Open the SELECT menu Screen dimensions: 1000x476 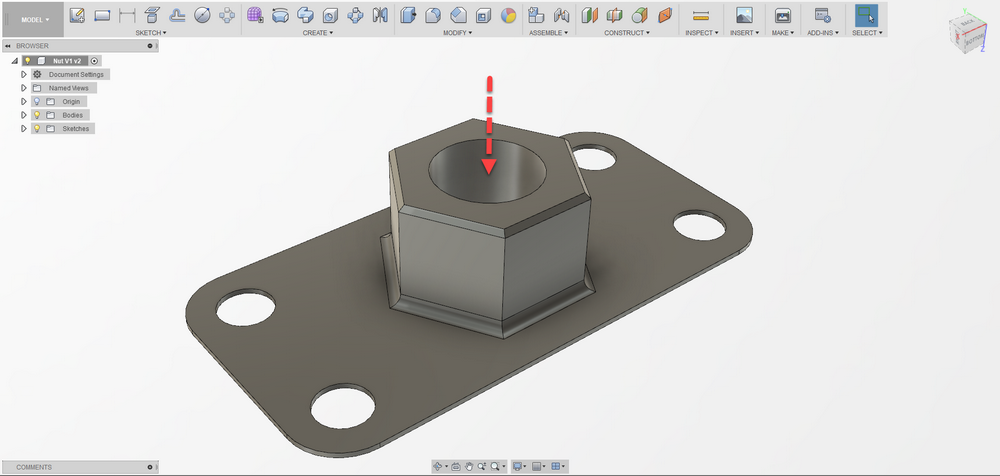pos(867,33)
